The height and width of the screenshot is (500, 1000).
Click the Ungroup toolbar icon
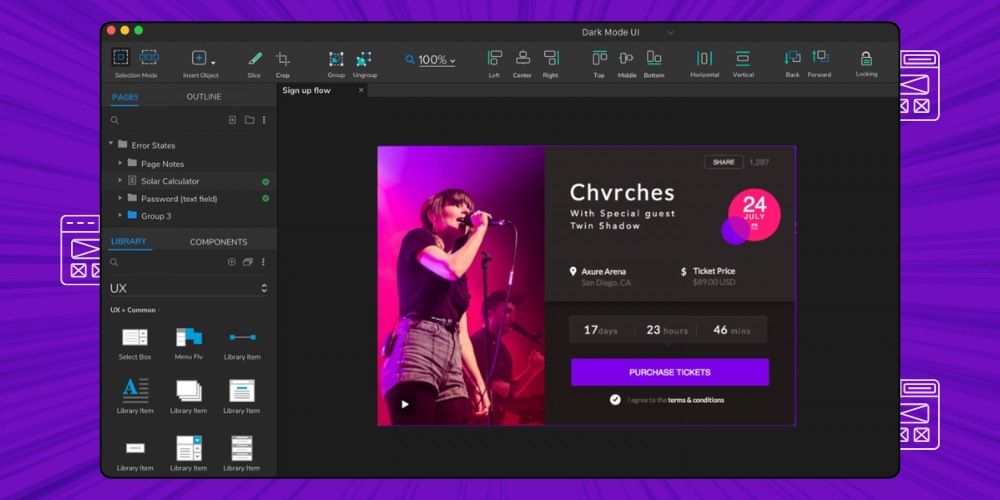pos(364,59)
